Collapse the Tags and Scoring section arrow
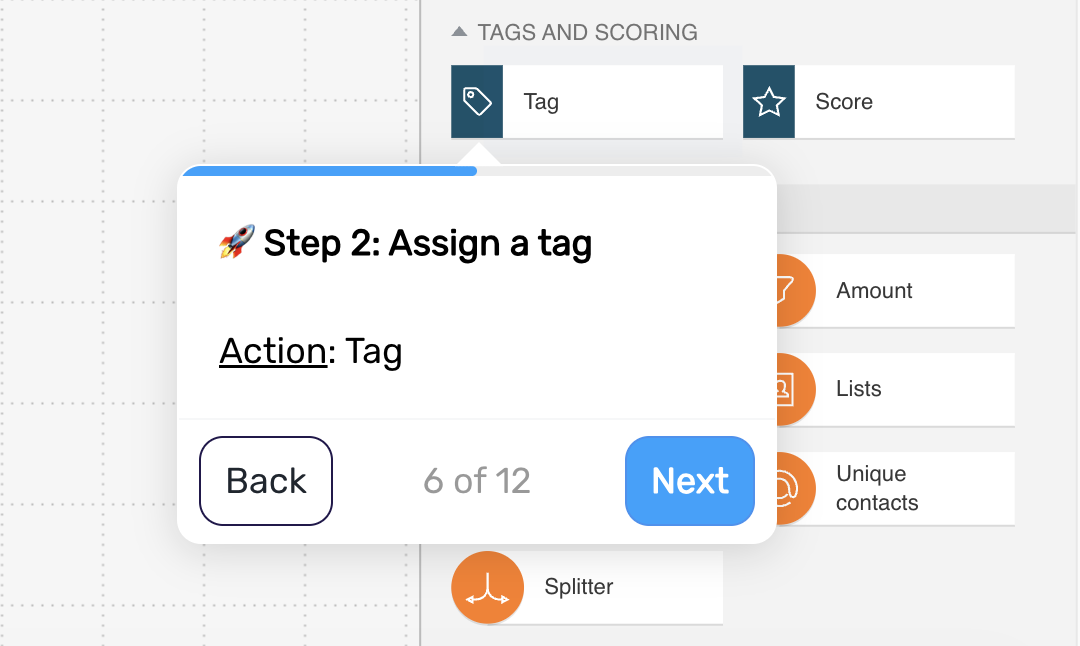The width and height of the screenshot is (1080, 646). tap(459, 32)
